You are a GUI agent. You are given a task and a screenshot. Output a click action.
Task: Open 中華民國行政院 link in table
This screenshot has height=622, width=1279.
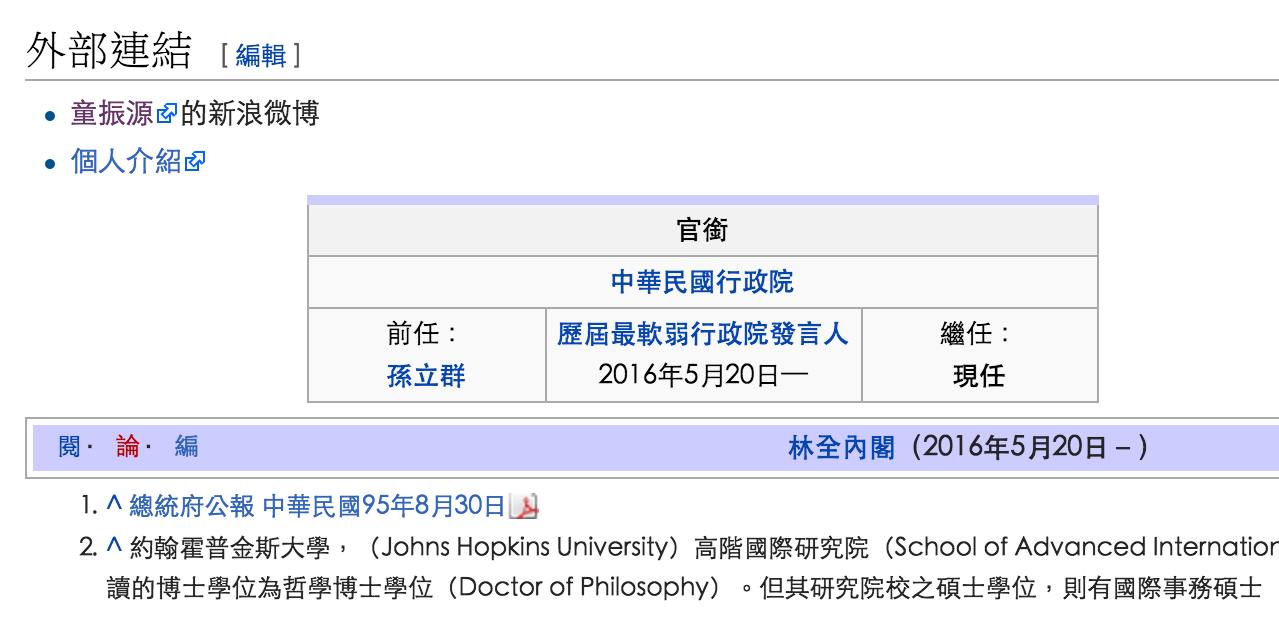click(702, 282)
